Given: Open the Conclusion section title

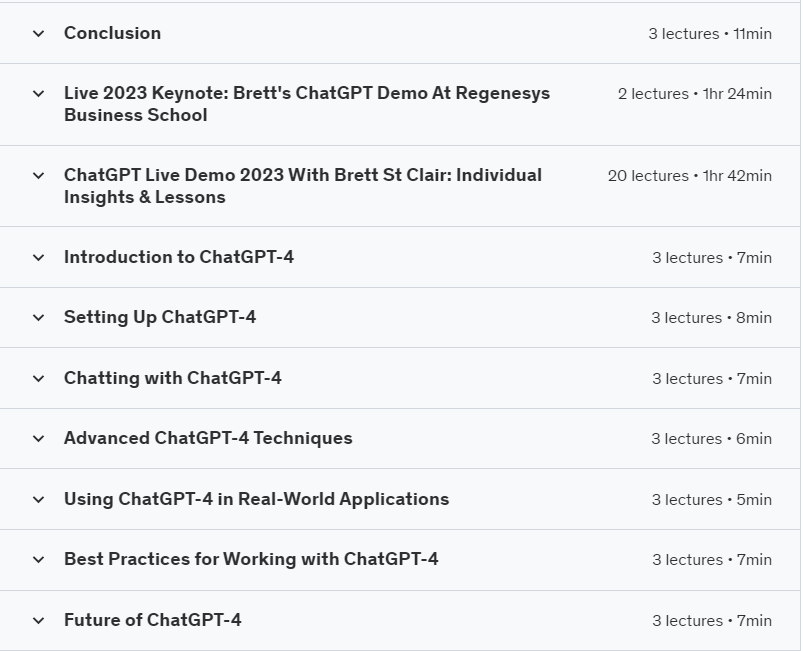Looking at the screenshot, I should pyautogui.click(x=112, y=33).
